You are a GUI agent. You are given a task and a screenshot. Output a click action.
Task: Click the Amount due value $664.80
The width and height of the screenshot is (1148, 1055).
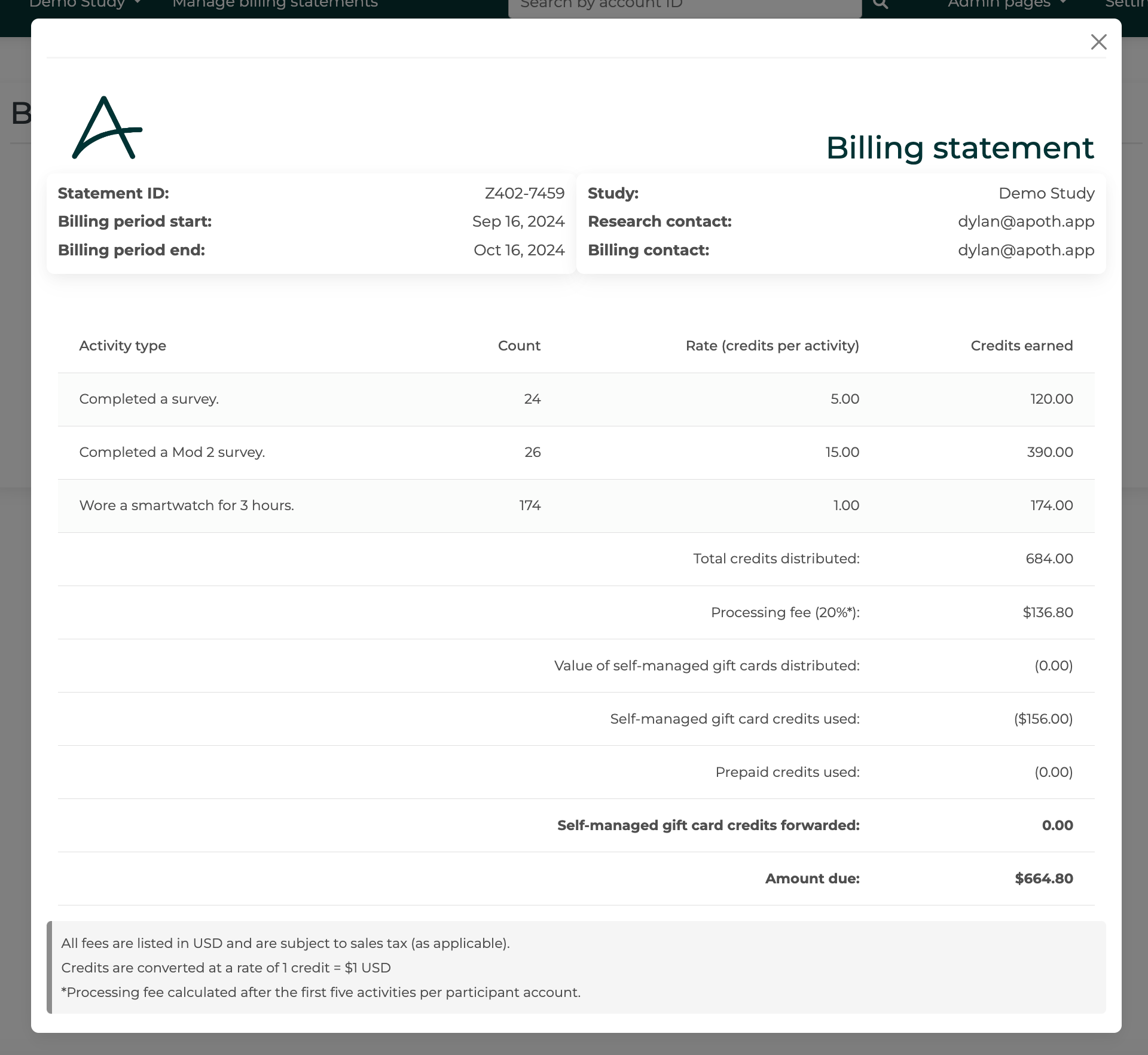click(1043, 879)
